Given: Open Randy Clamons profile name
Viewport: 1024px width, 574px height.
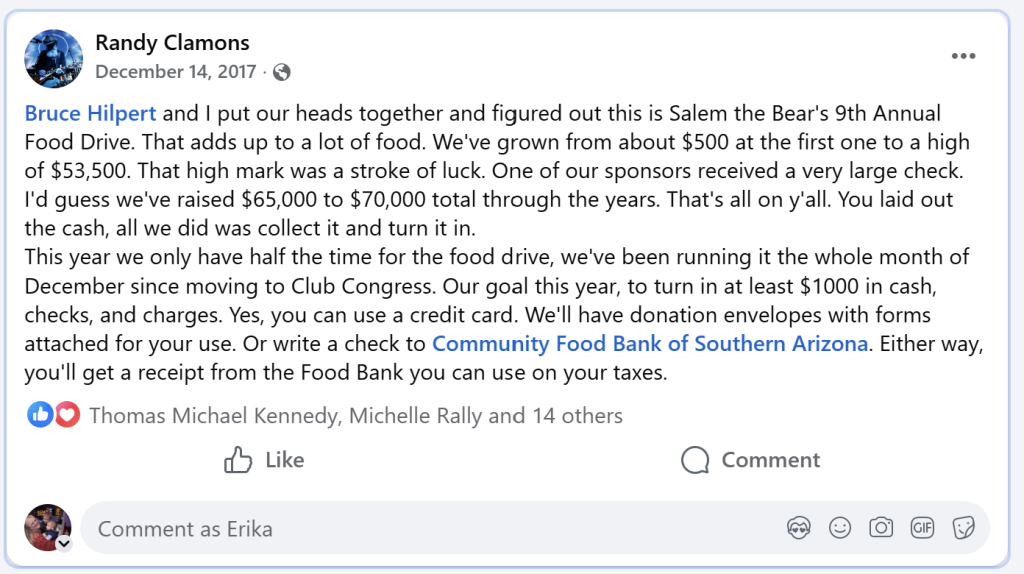Looking at the screenshot, I should (172, 42).
